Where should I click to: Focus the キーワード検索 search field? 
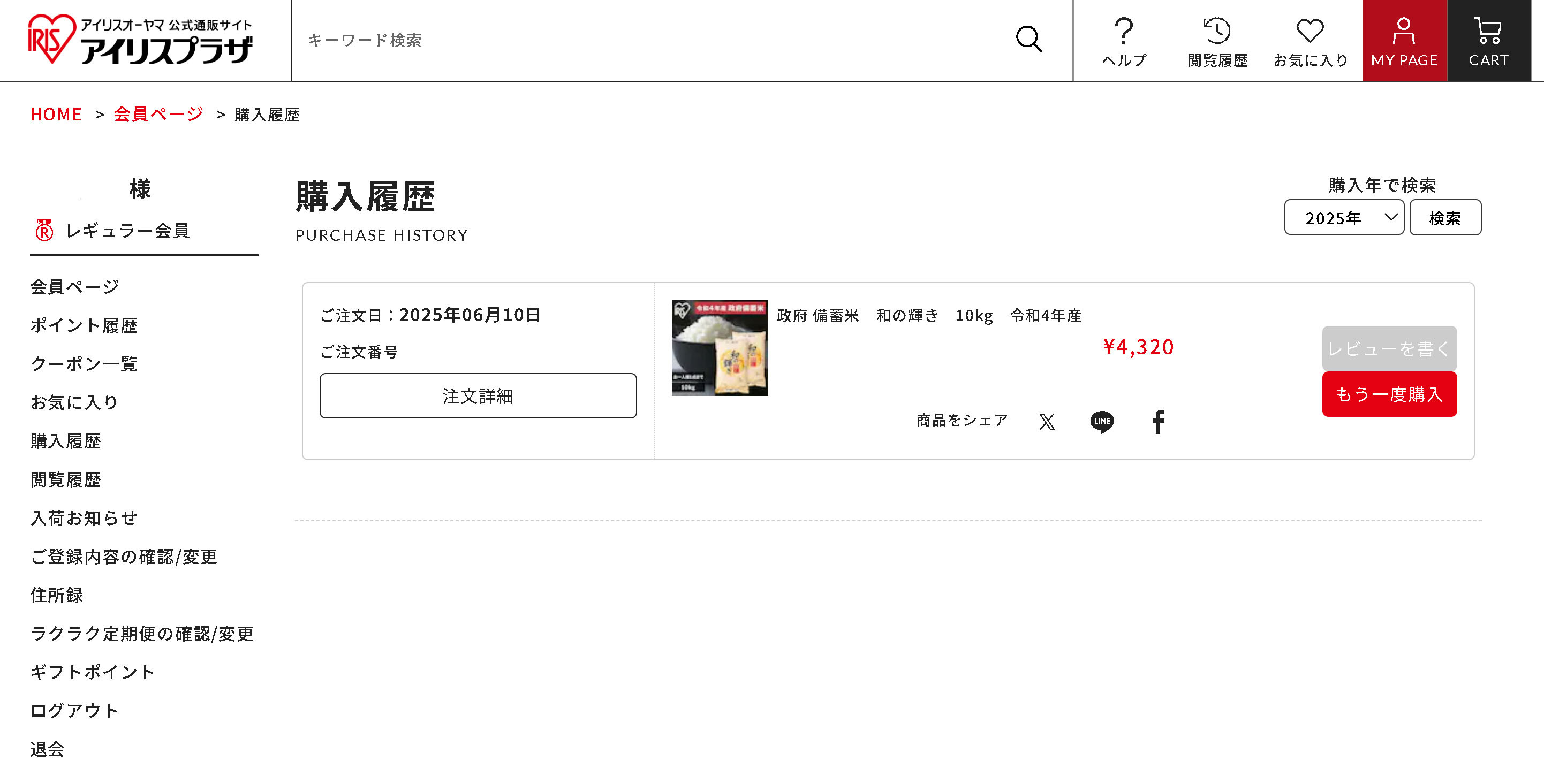653,40
